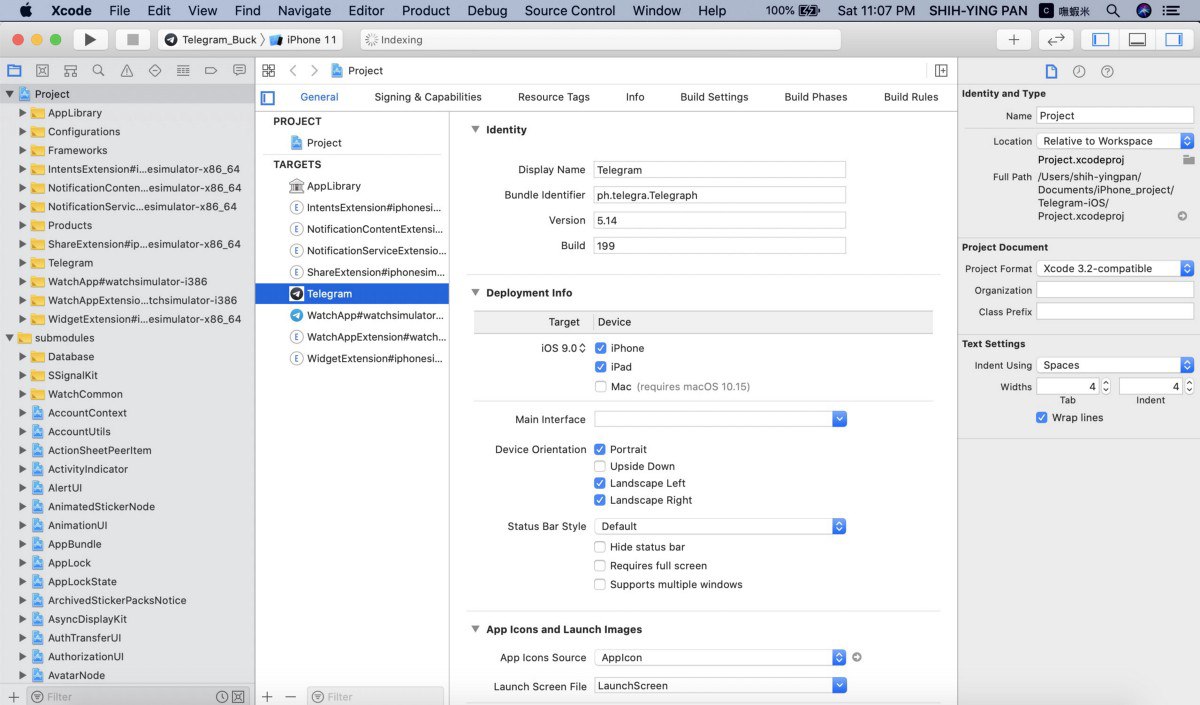Open macOS Spotlight search icon

coord(1113,10)
